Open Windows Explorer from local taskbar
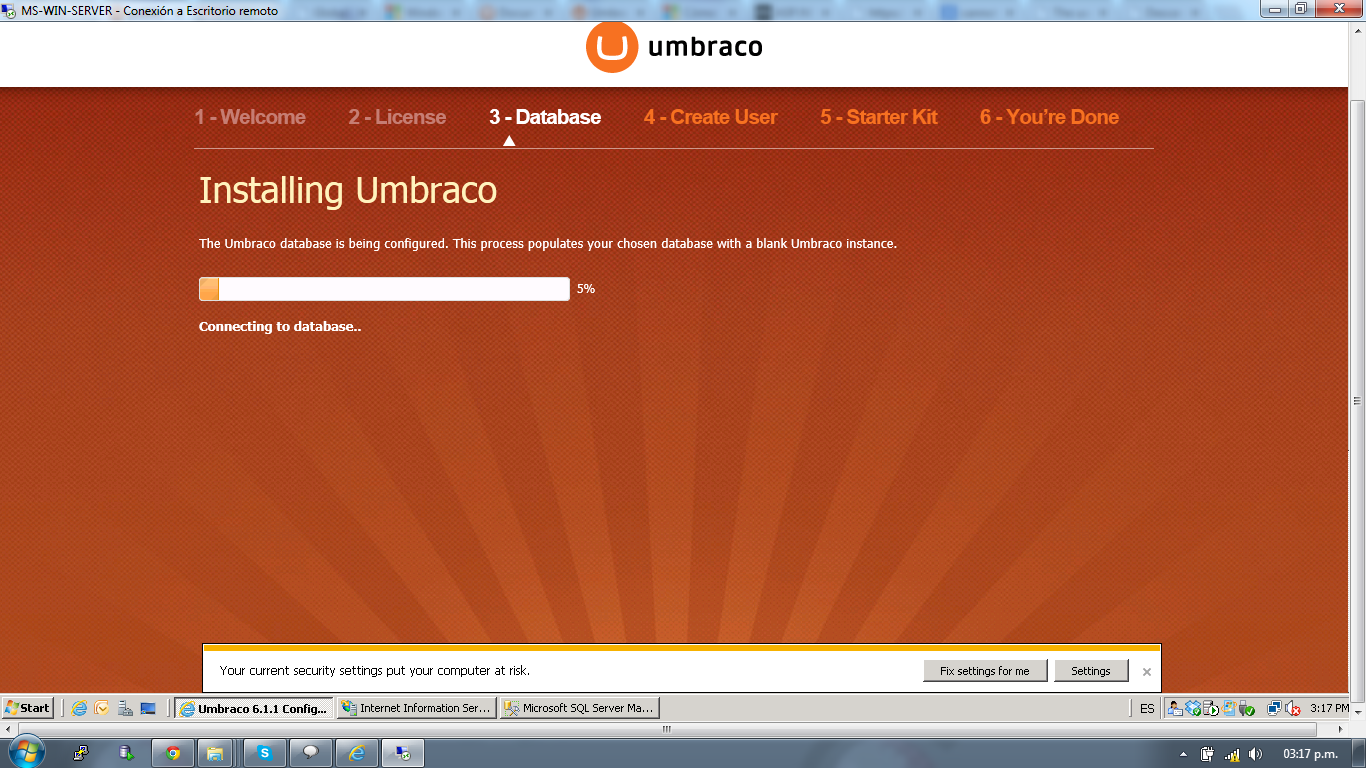Viewport: 1366px width, 768px height. 215,753
